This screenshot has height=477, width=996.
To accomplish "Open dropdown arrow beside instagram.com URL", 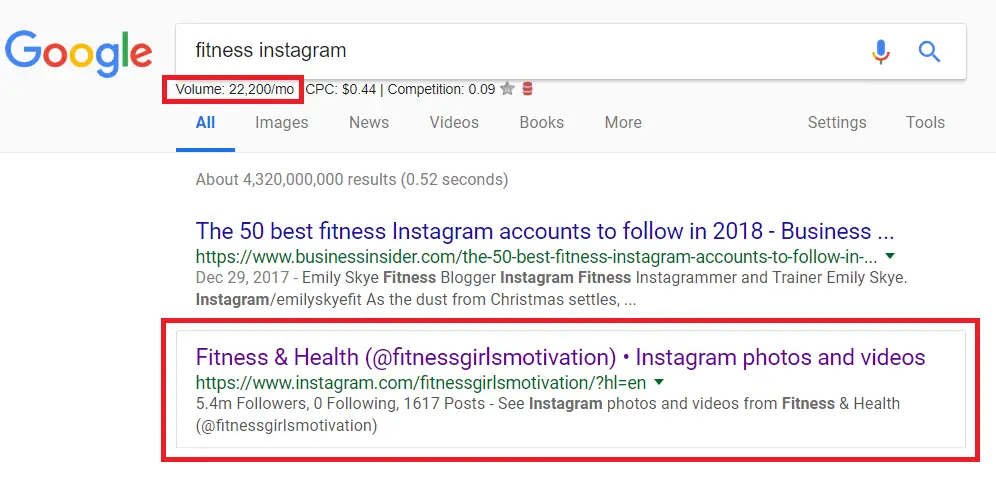I will click(x=659, y=382).
